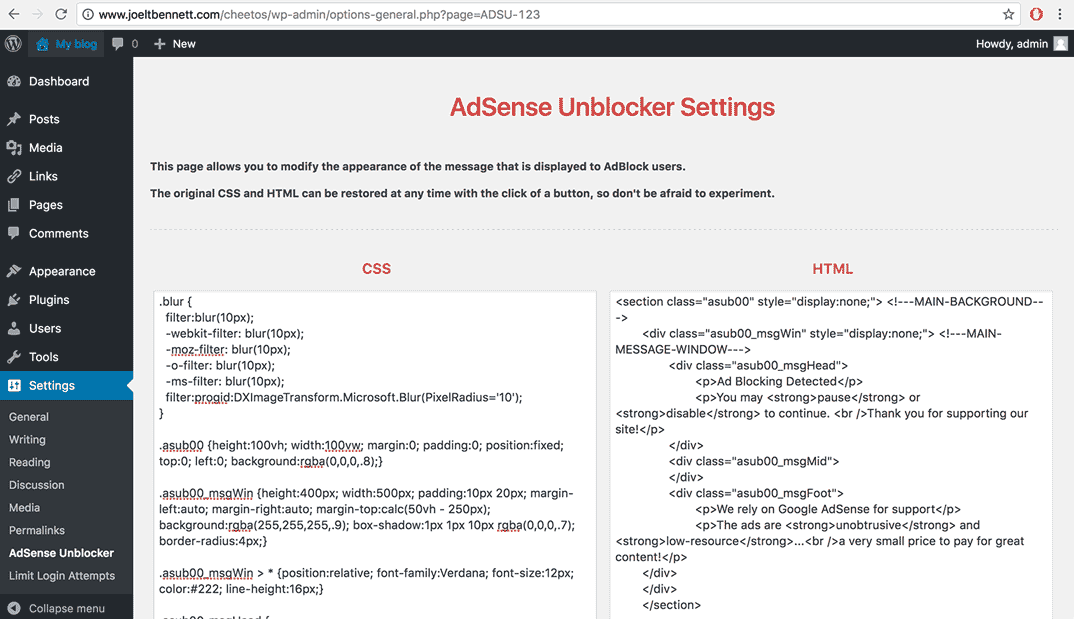The height and width of the screenshot is (619, 1074).
Task: Open General settings submenu
Action: pyautogui.click(x=29, y=417)
